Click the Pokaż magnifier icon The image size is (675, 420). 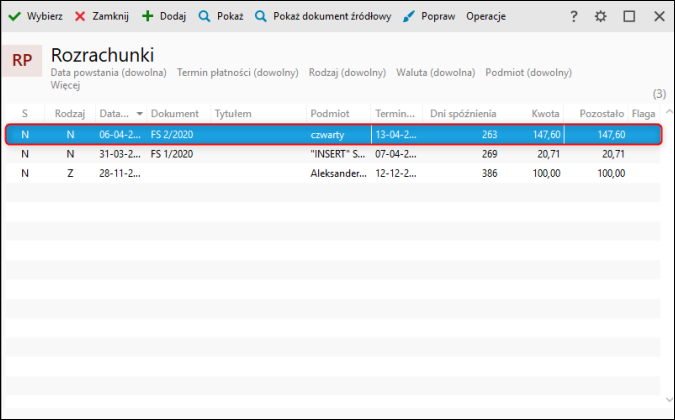(204, 16)
